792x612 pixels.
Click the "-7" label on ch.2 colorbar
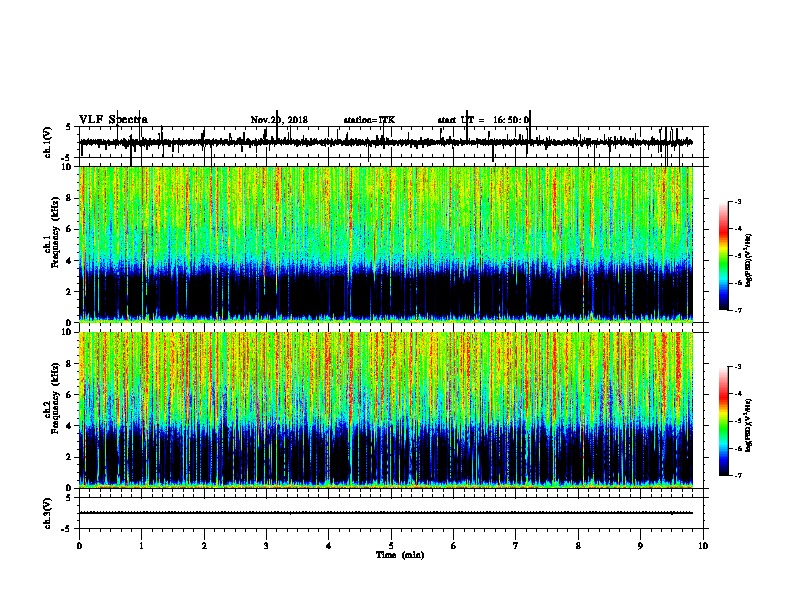738,476
